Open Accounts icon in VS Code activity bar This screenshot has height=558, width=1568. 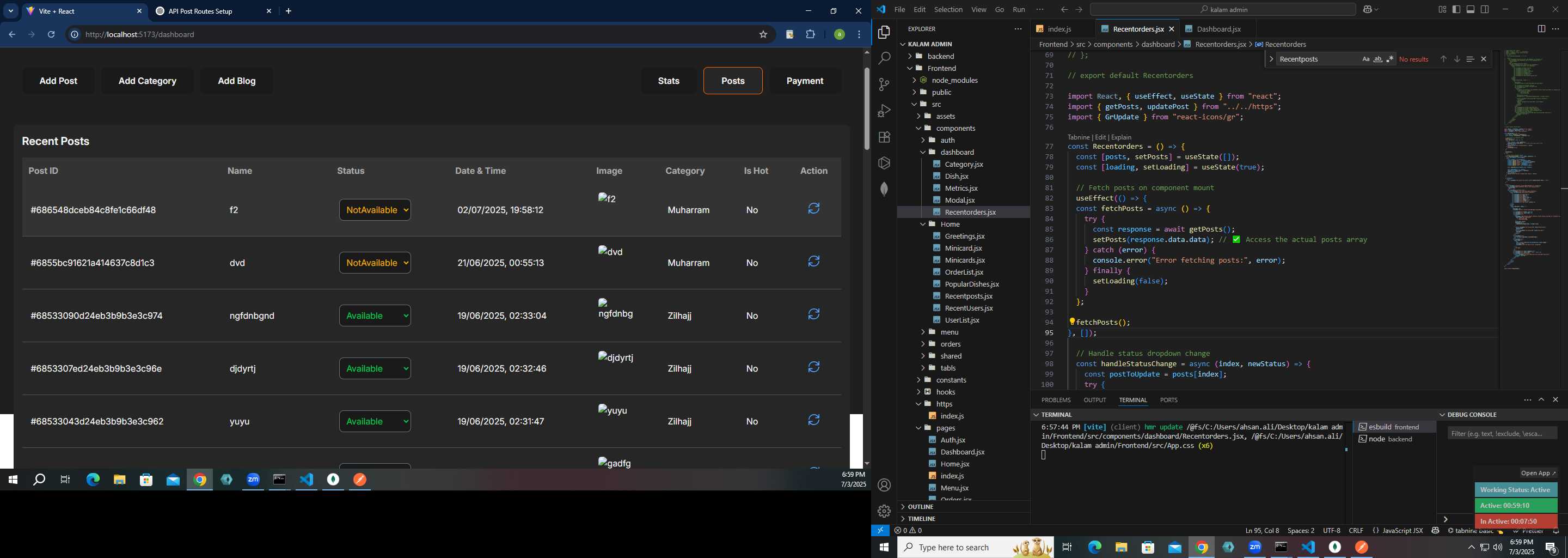tap(884, 486)
